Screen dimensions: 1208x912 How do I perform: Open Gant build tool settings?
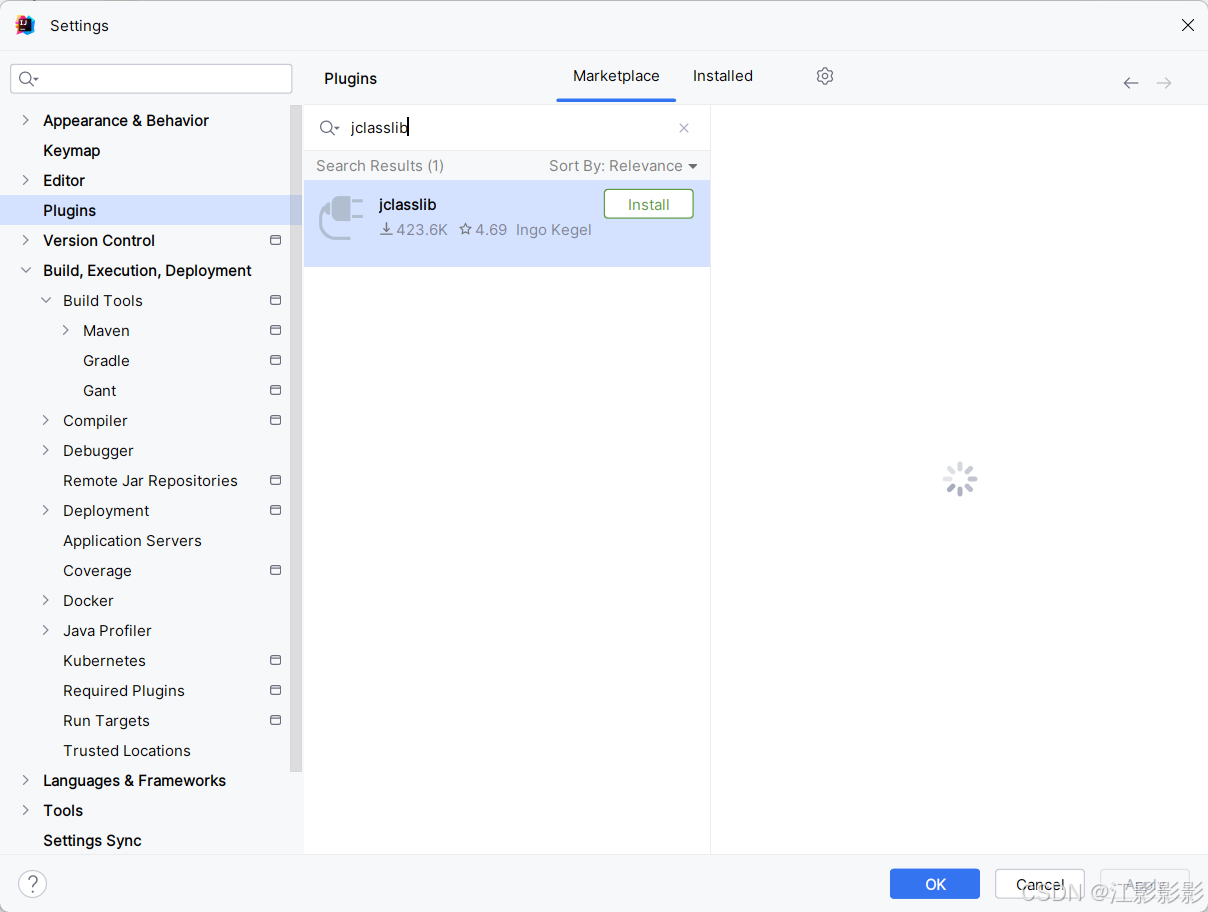point(100,390)
